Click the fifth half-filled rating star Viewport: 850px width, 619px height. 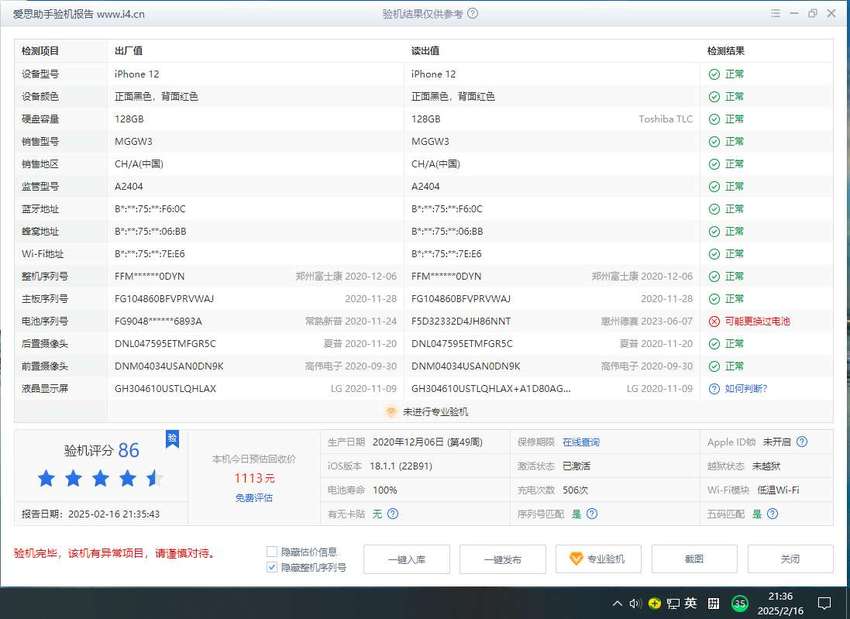coord(154,478)
